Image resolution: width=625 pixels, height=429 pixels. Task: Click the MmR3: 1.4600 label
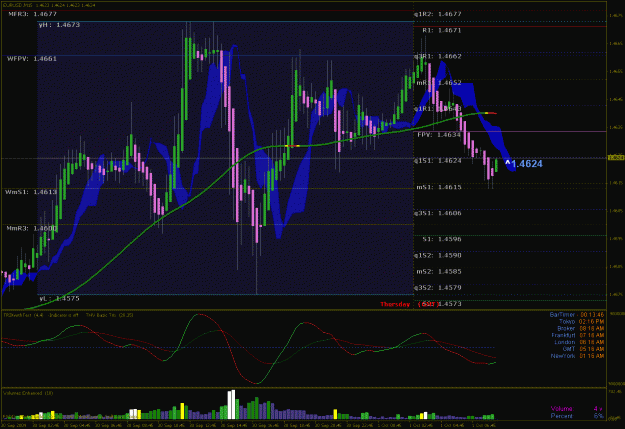pyautogui.click(x=31, y=228)
